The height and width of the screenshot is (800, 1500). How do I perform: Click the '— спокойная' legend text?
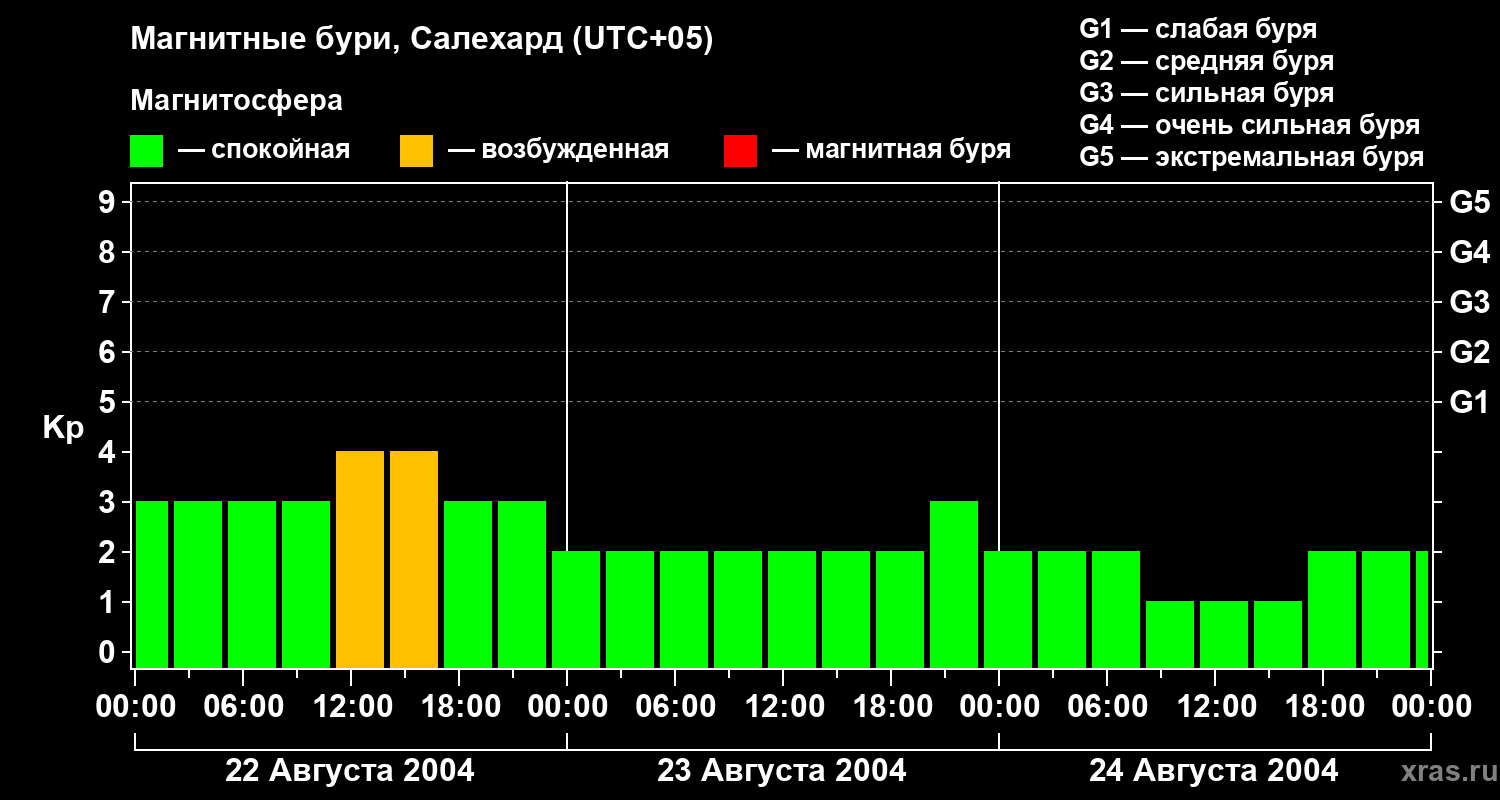[264, 151]
